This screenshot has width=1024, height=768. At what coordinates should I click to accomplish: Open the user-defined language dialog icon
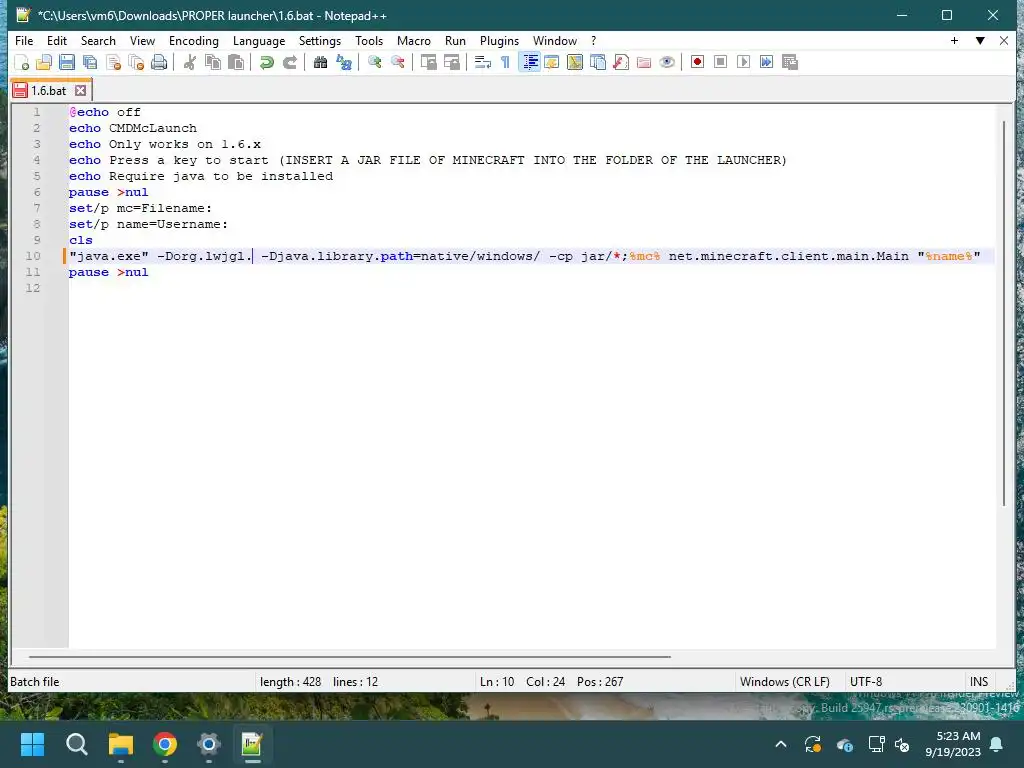point(552,62)
